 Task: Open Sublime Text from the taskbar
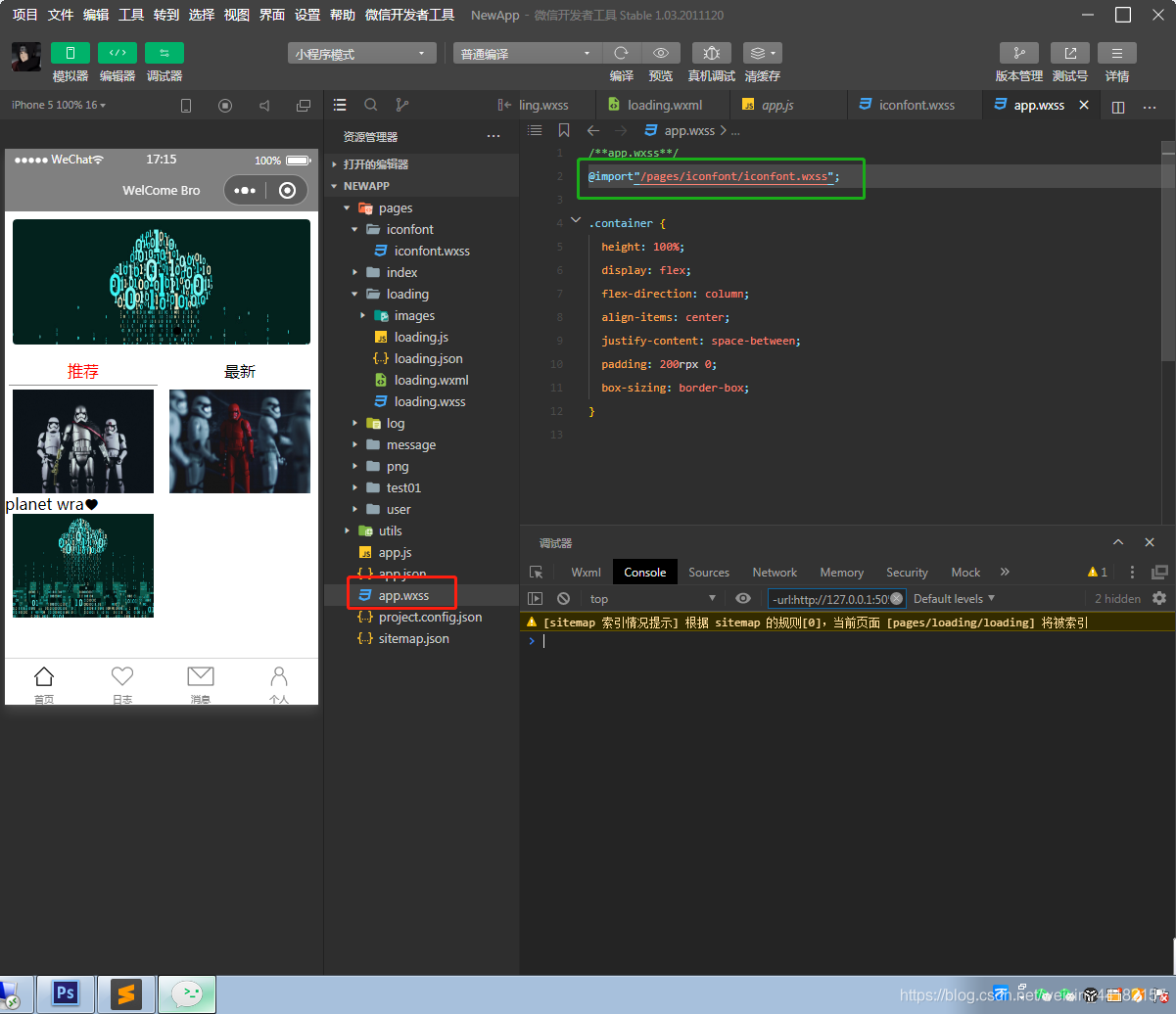[x=125, y=994]
